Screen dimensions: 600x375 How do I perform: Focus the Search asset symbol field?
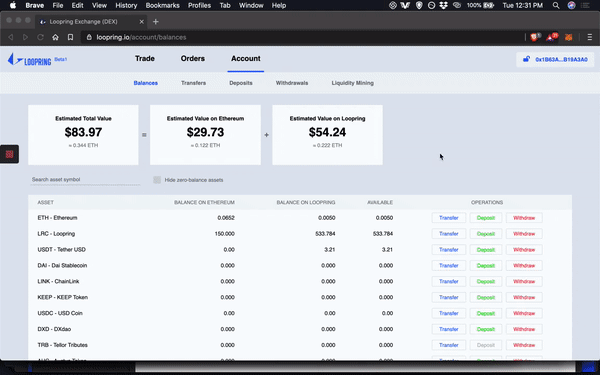tap(85, 179)
